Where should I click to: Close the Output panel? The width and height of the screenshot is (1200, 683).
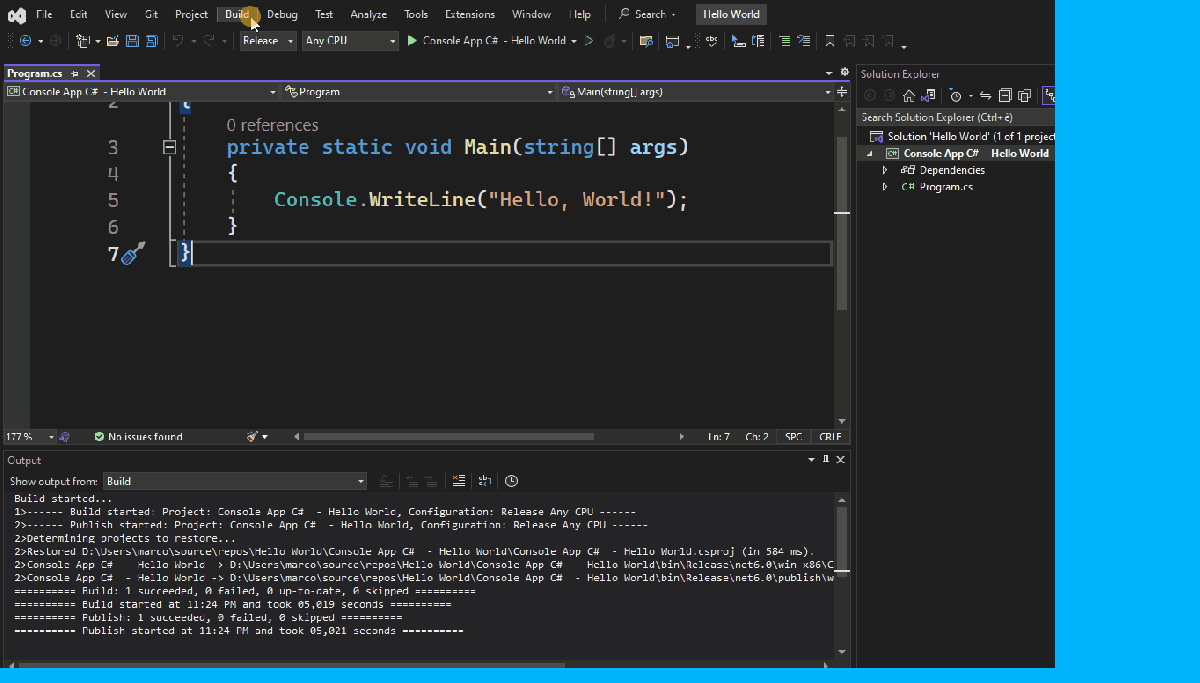841,459
